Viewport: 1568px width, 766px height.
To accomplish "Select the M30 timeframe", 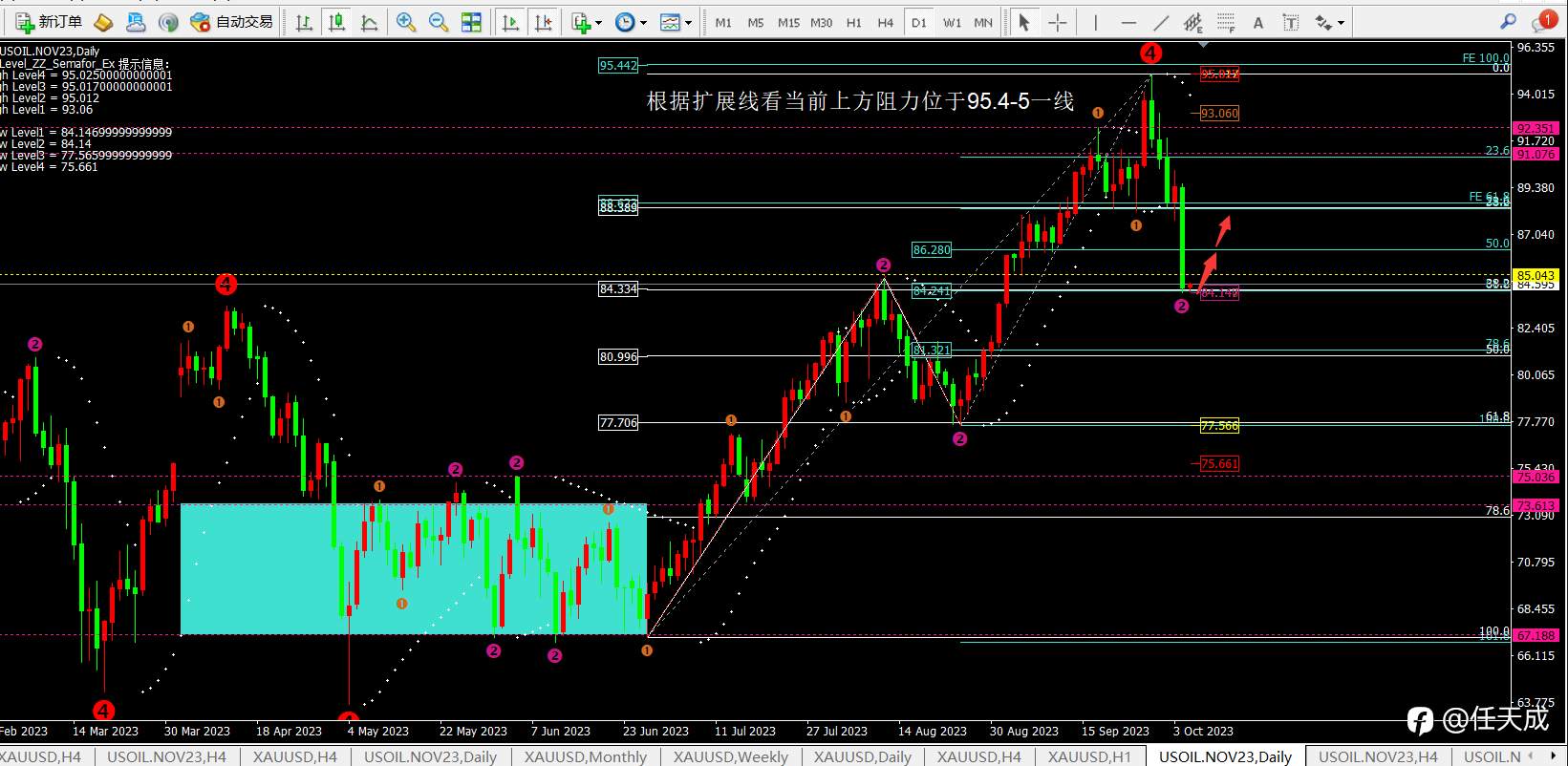I will pos(821,22).
